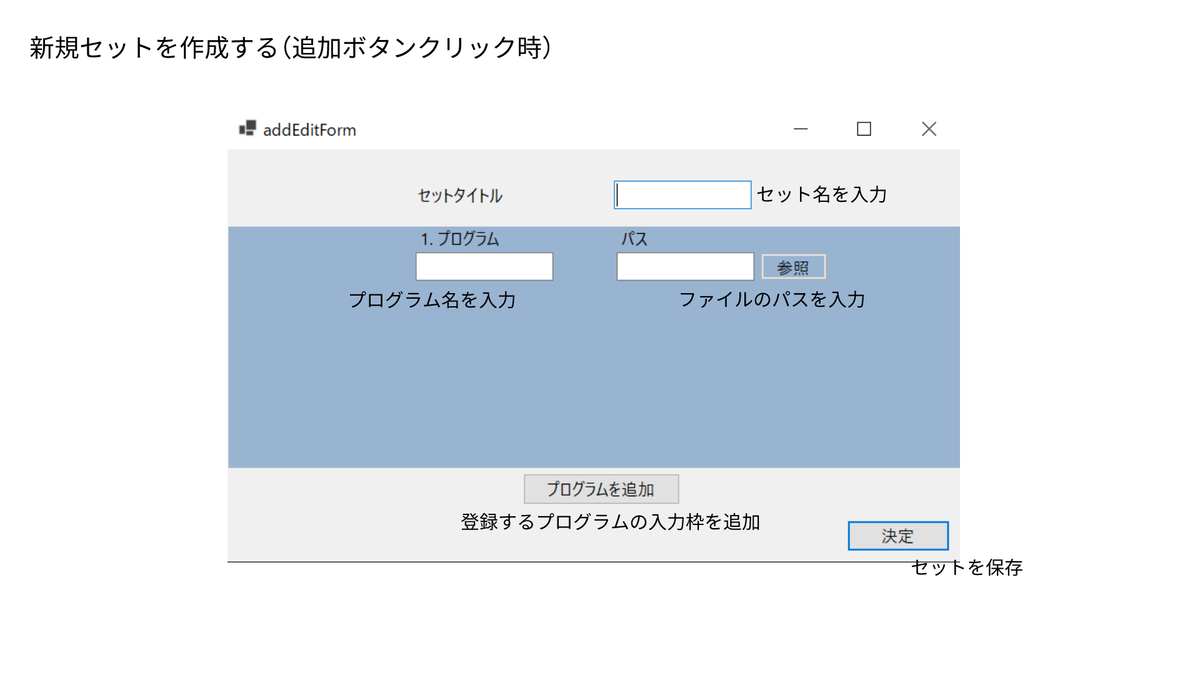1200x675 pixels.
Task: Click the 登録するプログラムの入力枠を追加 note
Action: [x=610, y=521]
